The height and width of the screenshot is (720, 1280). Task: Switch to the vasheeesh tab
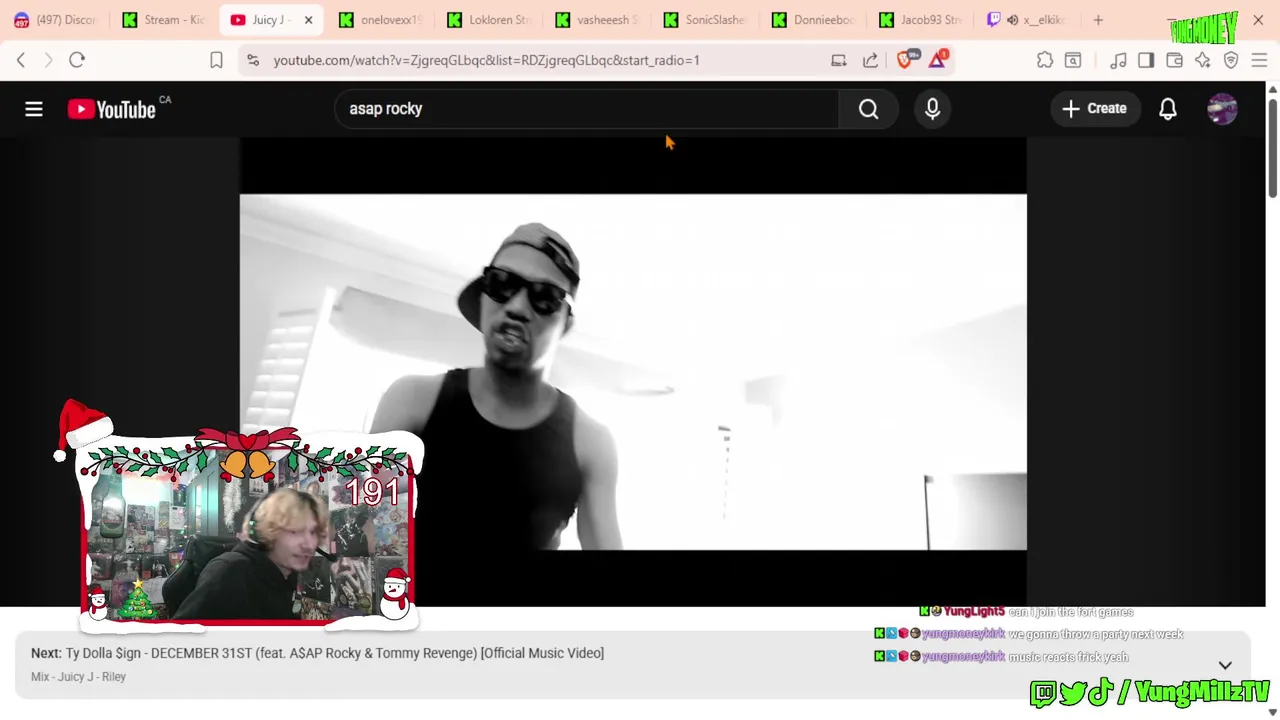point(596,20)
